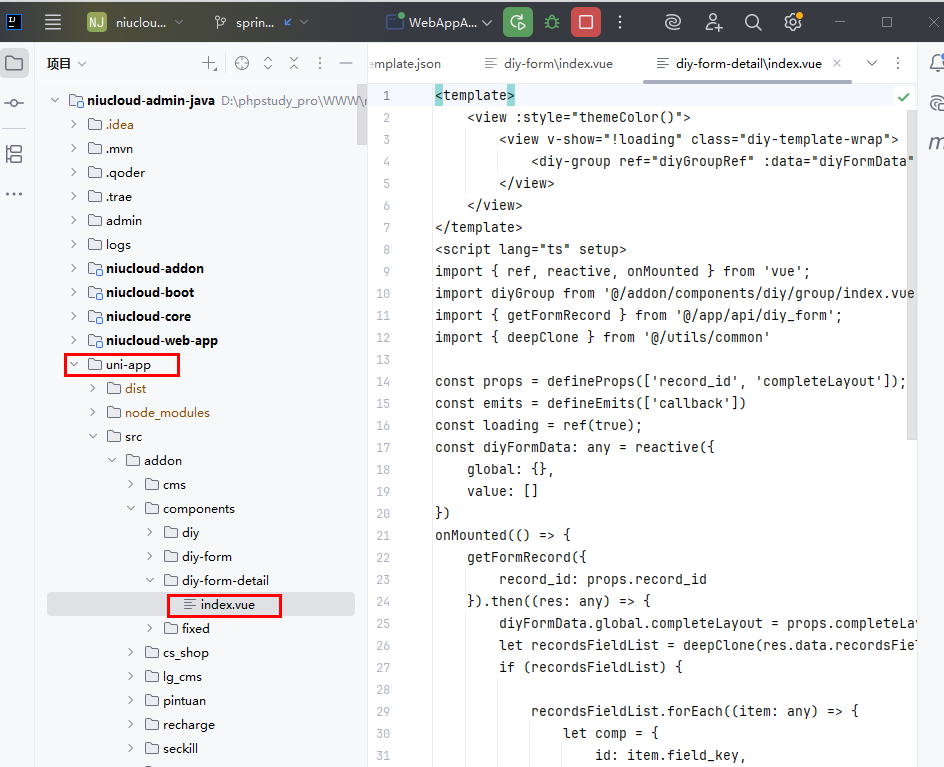
Task: Select index.vue in the project tree
Action: click(x=227, y=604)
